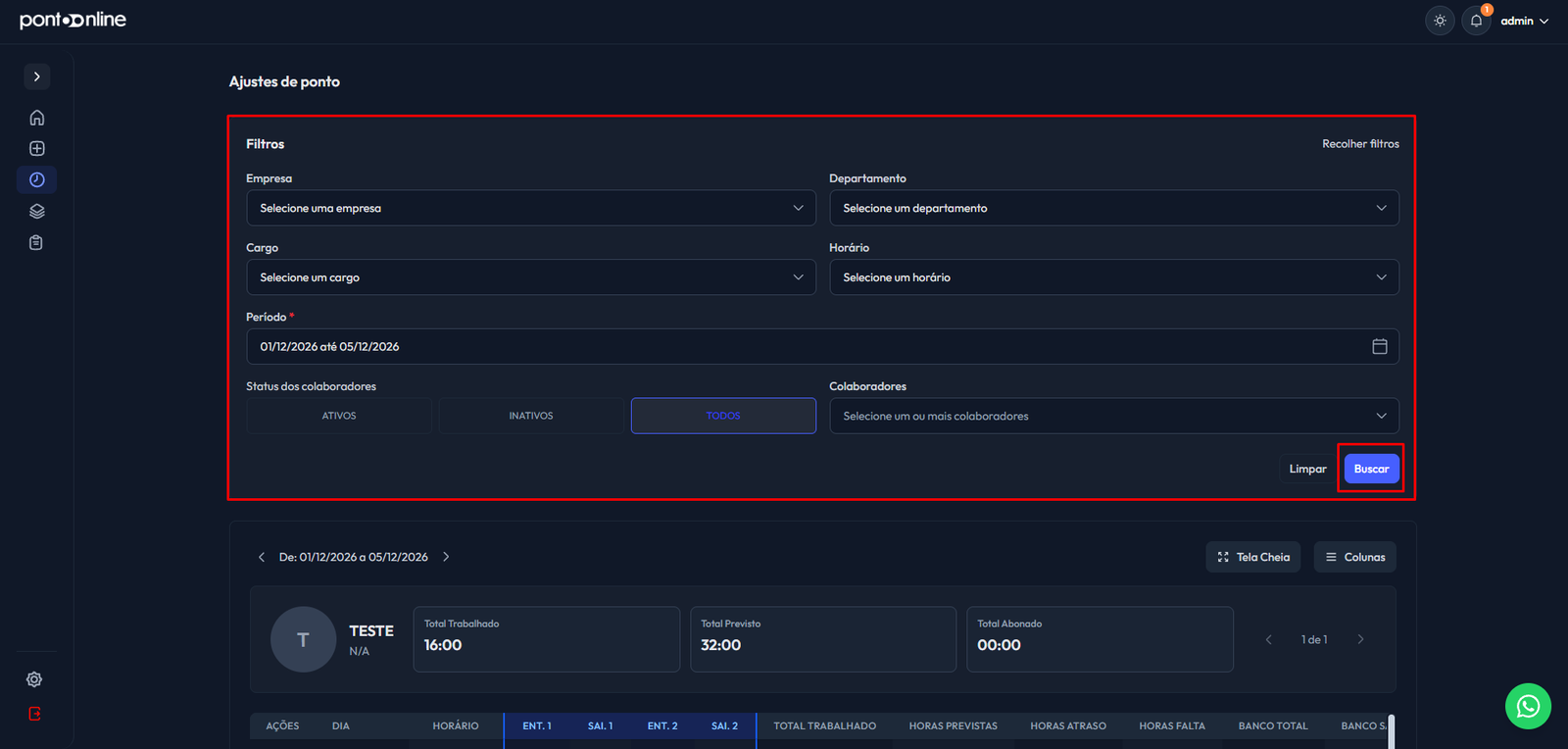
Task: Click the TOTAL TRABALHADO column header
Action: point(825,726)
